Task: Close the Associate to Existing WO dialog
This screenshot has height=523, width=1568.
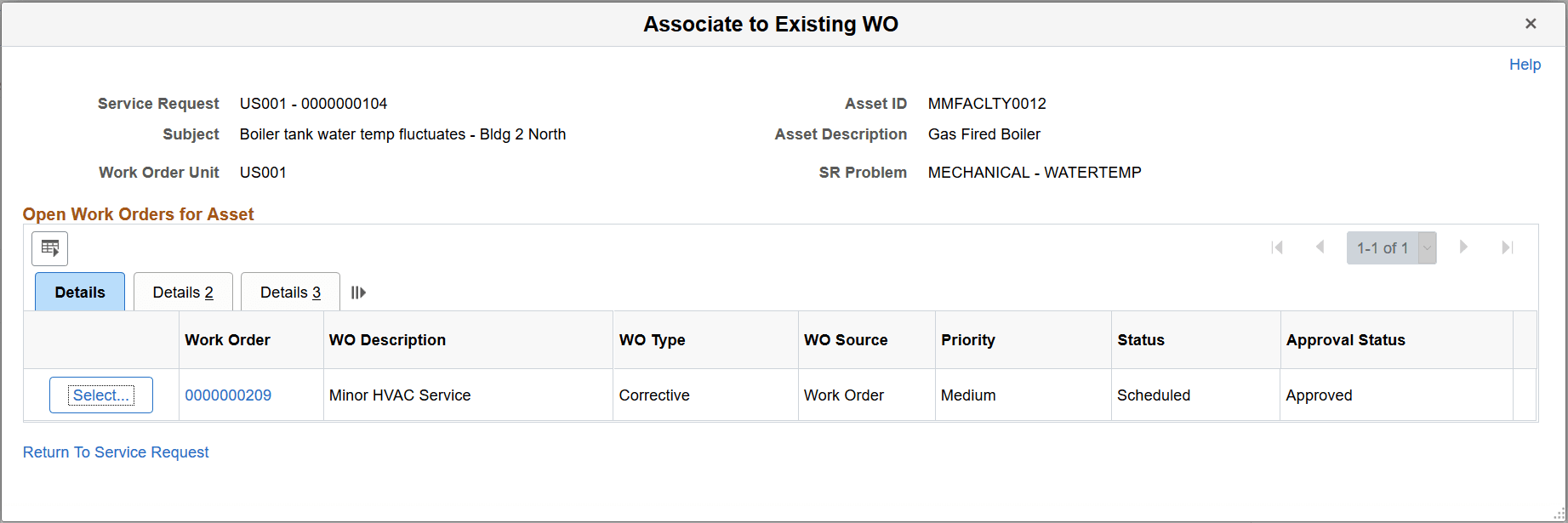Action: click(1531, 23)
